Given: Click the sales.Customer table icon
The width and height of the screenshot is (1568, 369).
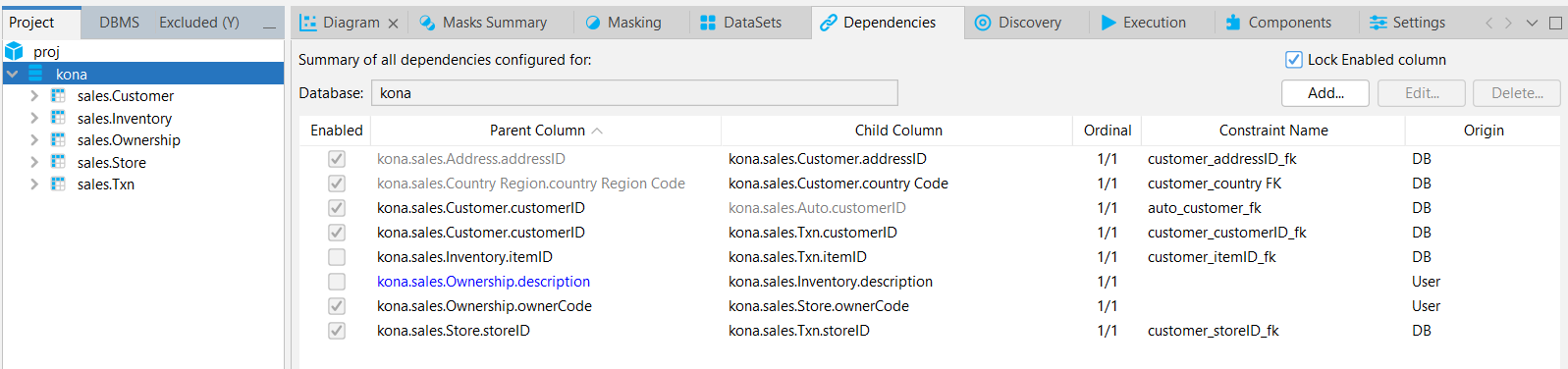Looking at the screenshot, I should tap(58, 95).
